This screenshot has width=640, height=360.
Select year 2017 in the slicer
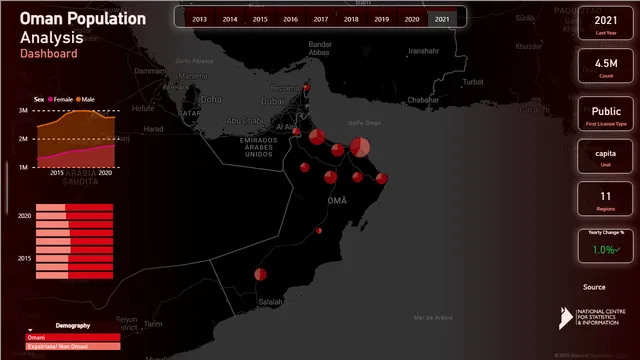(321, 19)
